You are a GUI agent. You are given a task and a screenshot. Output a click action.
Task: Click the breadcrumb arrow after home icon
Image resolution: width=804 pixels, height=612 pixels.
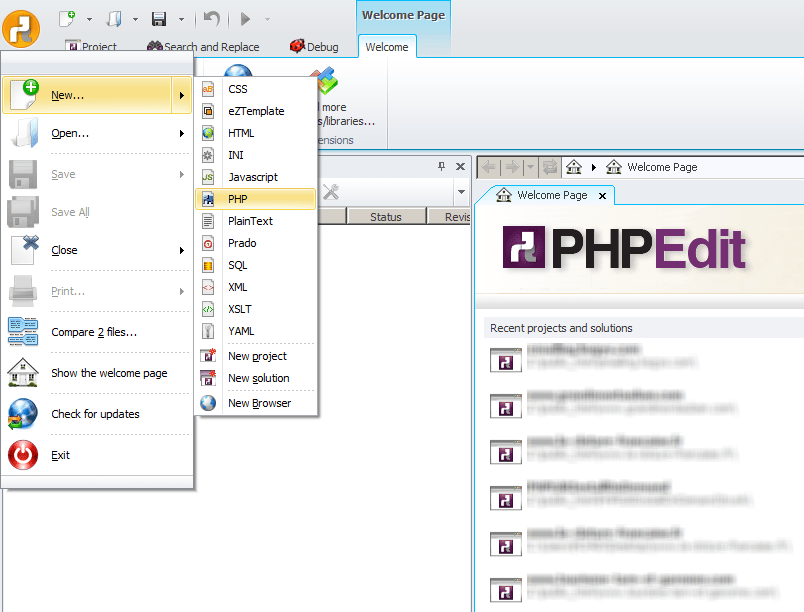click(x=594, y=167)
